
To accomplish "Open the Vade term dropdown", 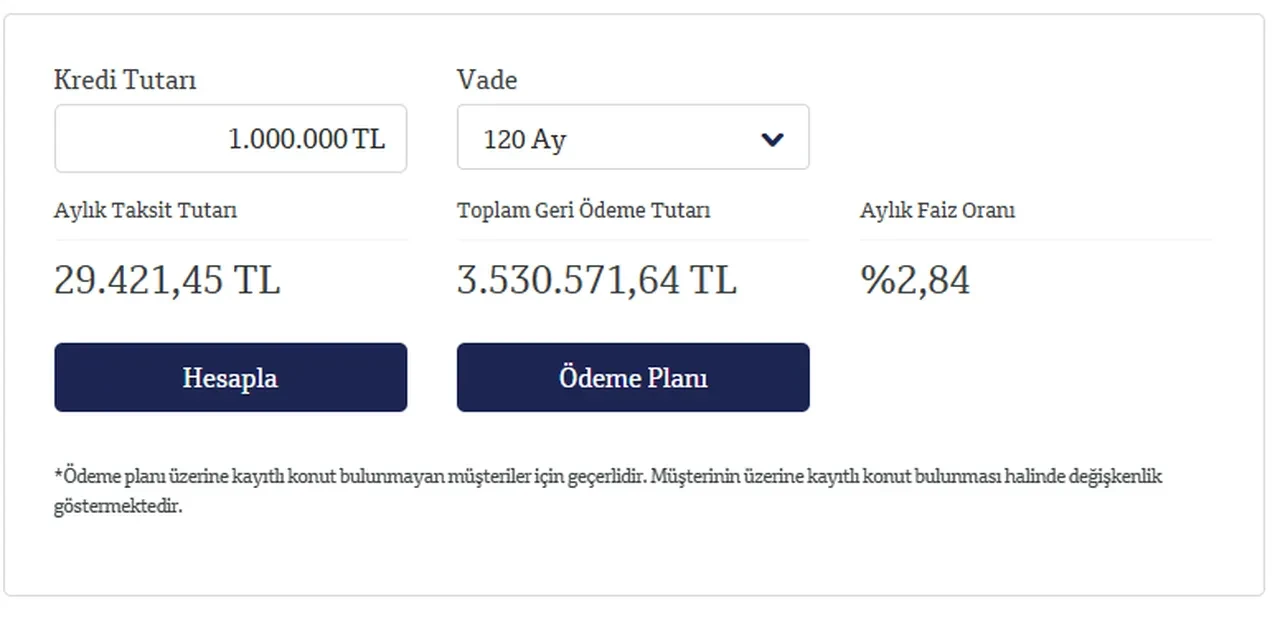I will [632, 138].
